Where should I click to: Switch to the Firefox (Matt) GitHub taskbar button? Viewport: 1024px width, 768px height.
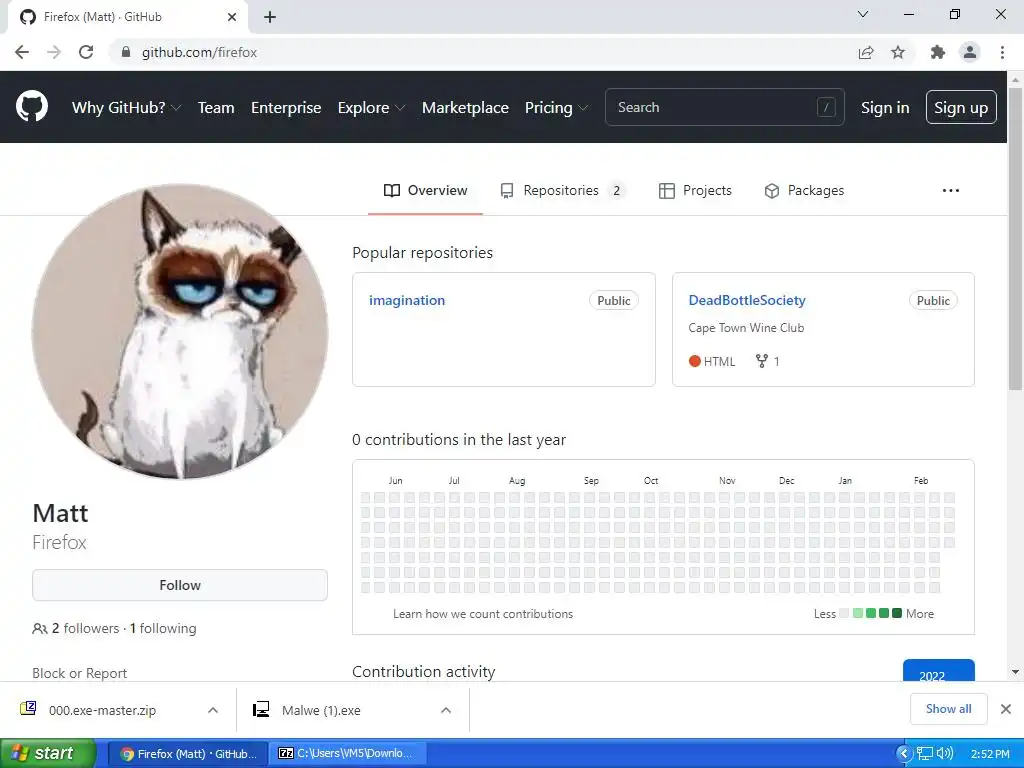point(188,754)
